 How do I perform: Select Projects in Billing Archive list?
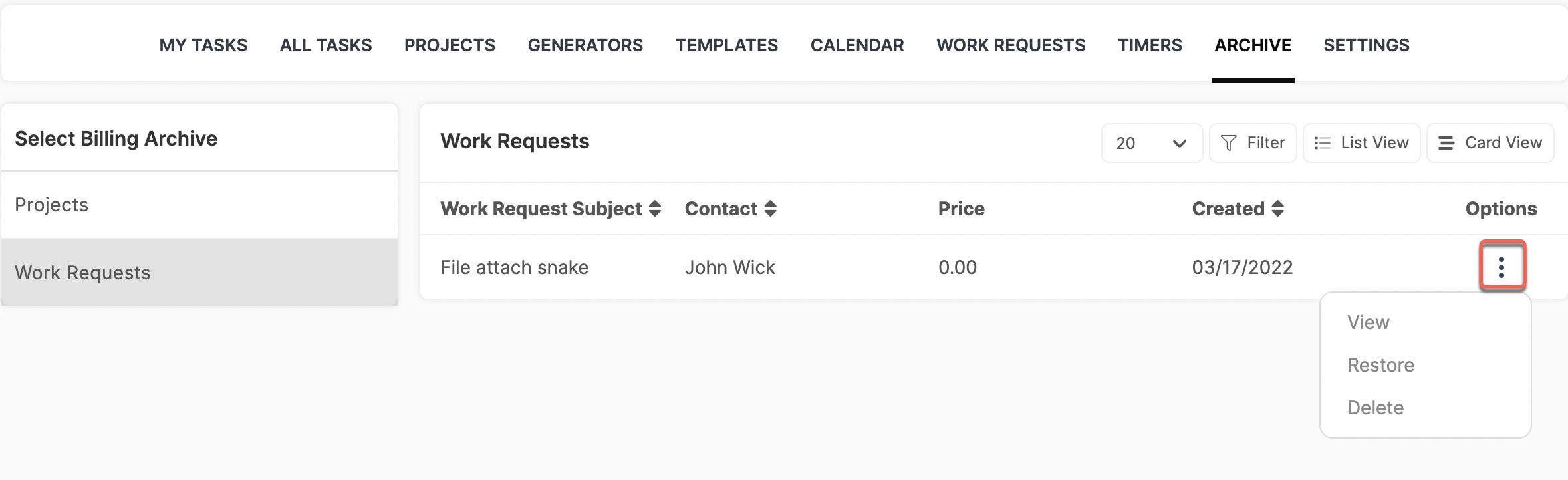(x=199, y=205)
